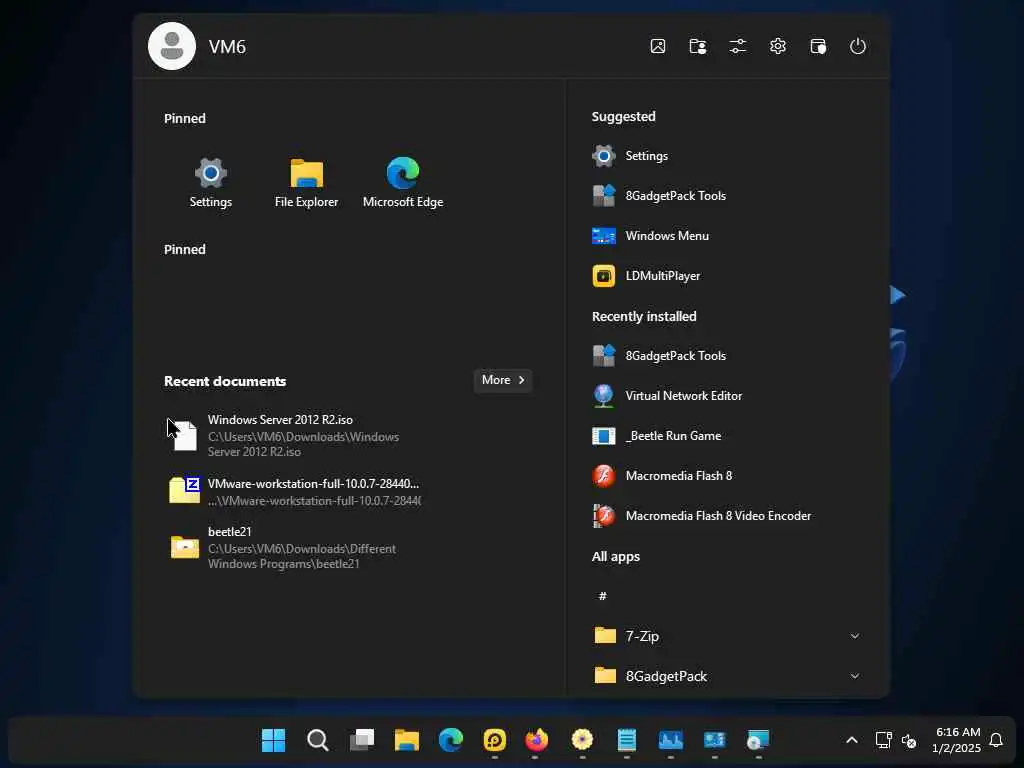
Task: Open pinned Settings app
Action: pyautogui.click(x=210, y=183)
